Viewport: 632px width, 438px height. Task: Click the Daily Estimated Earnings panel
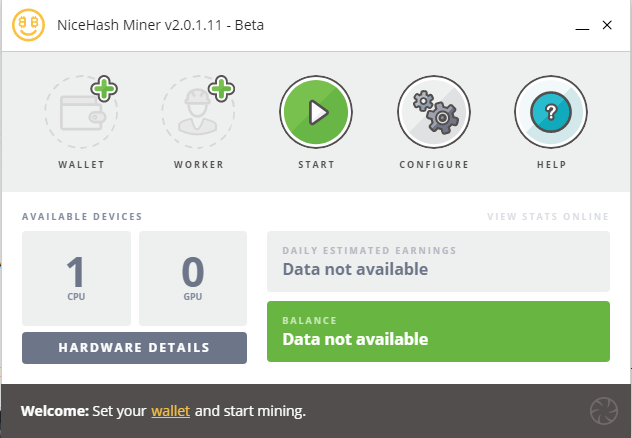[438, 261]
